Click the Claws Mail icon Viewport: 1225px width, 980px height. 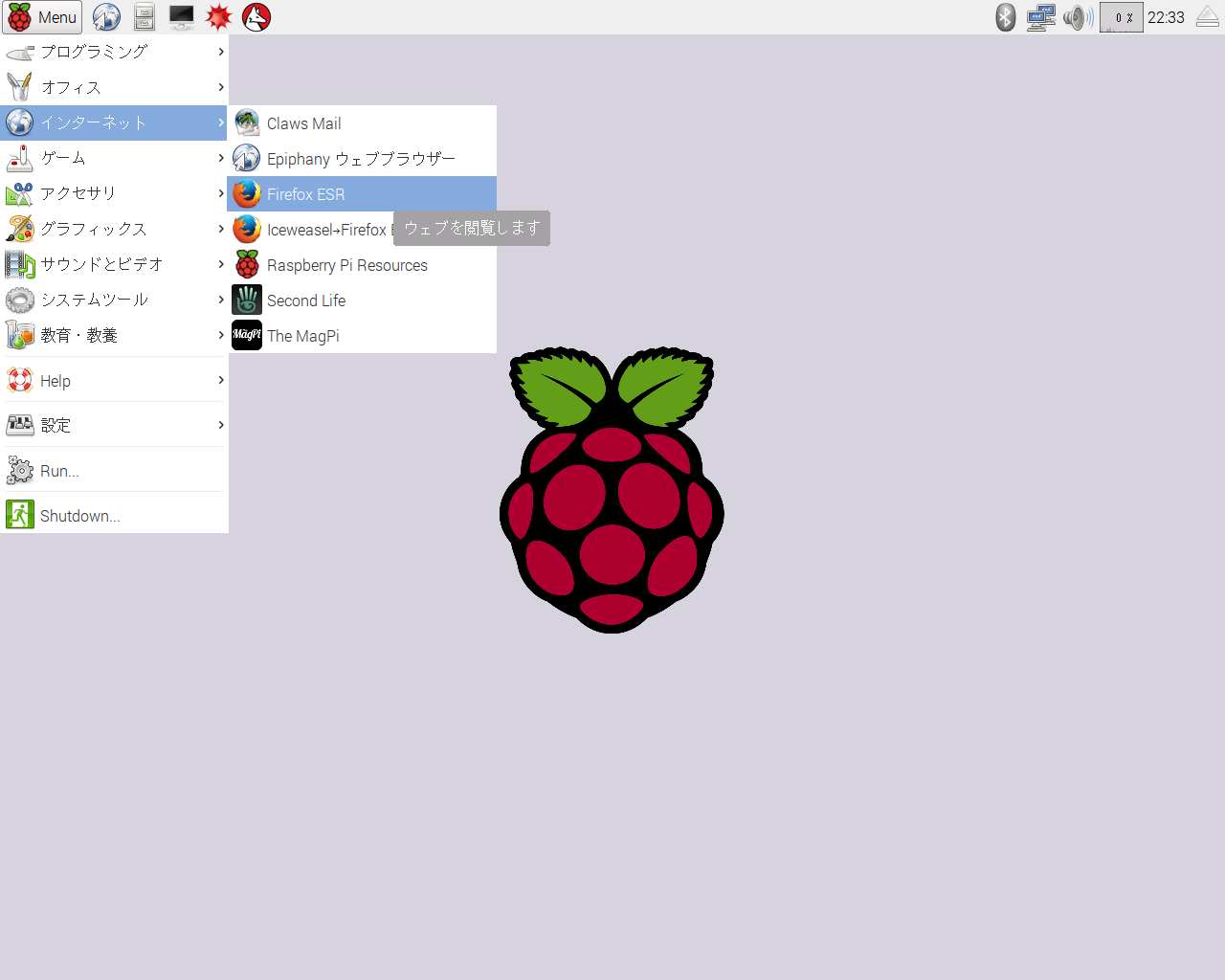tap(247, 123)
